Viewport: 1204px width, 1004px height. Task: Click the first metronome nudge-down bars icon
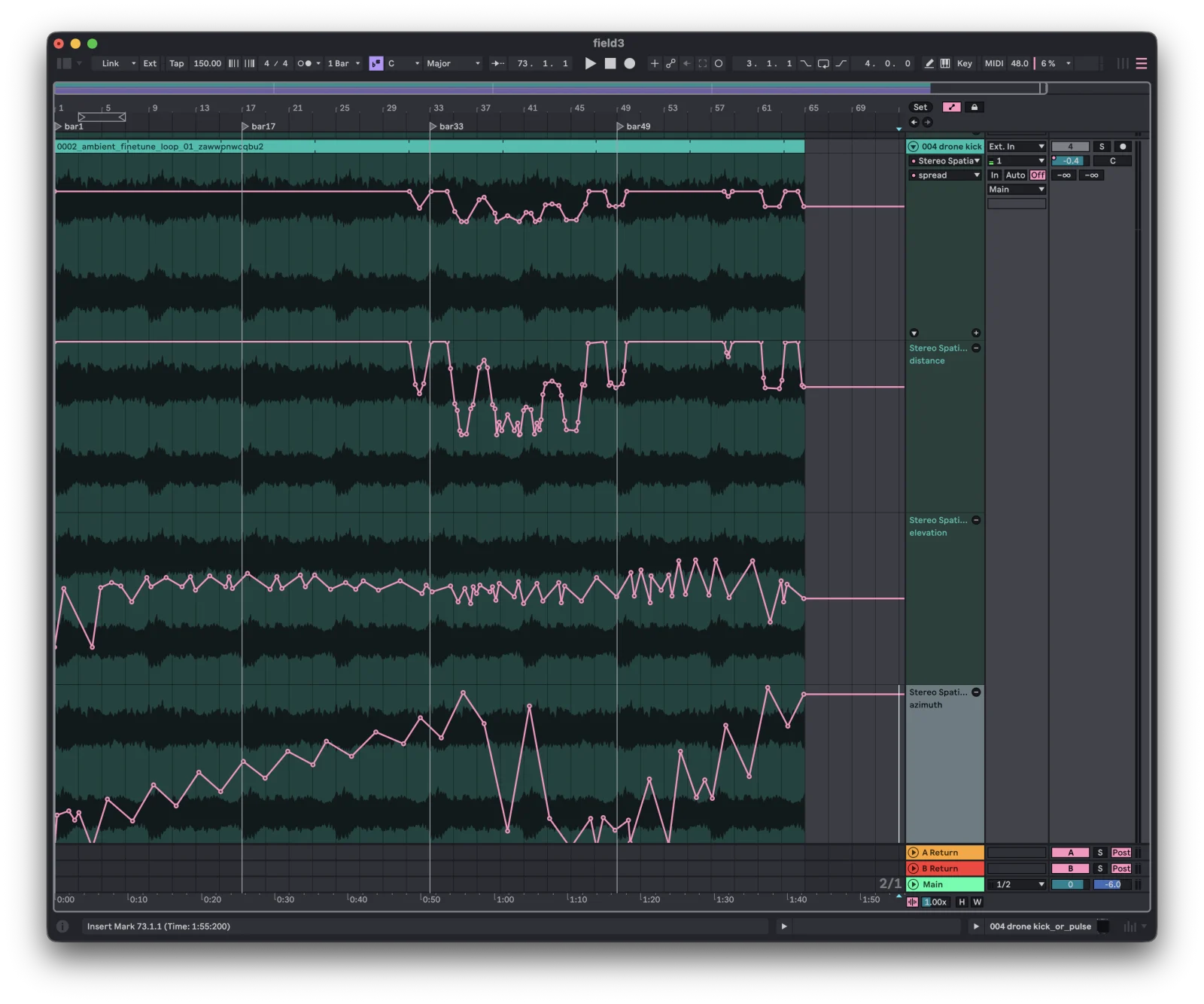[233, 63]
